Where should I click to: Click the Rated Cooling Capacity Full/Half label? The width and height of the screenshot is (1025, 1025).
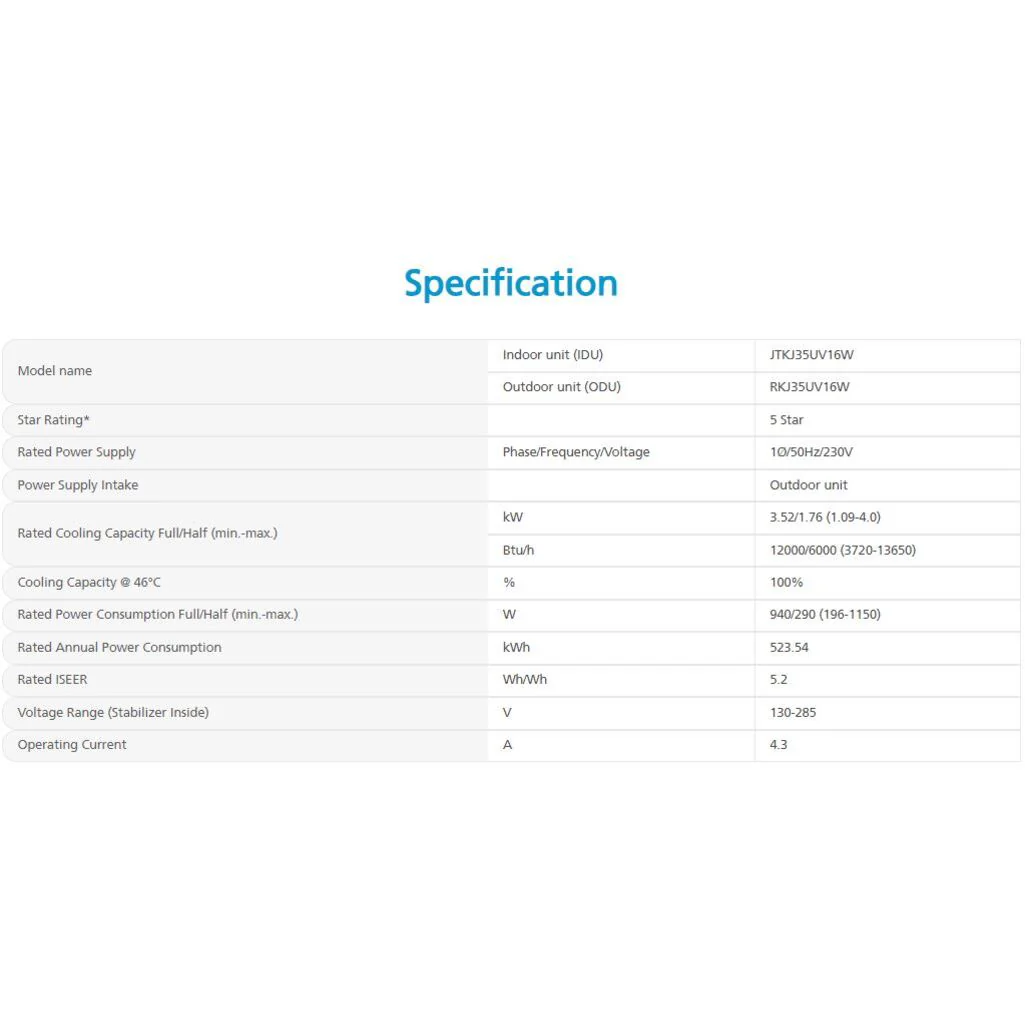tap(147, 533)
